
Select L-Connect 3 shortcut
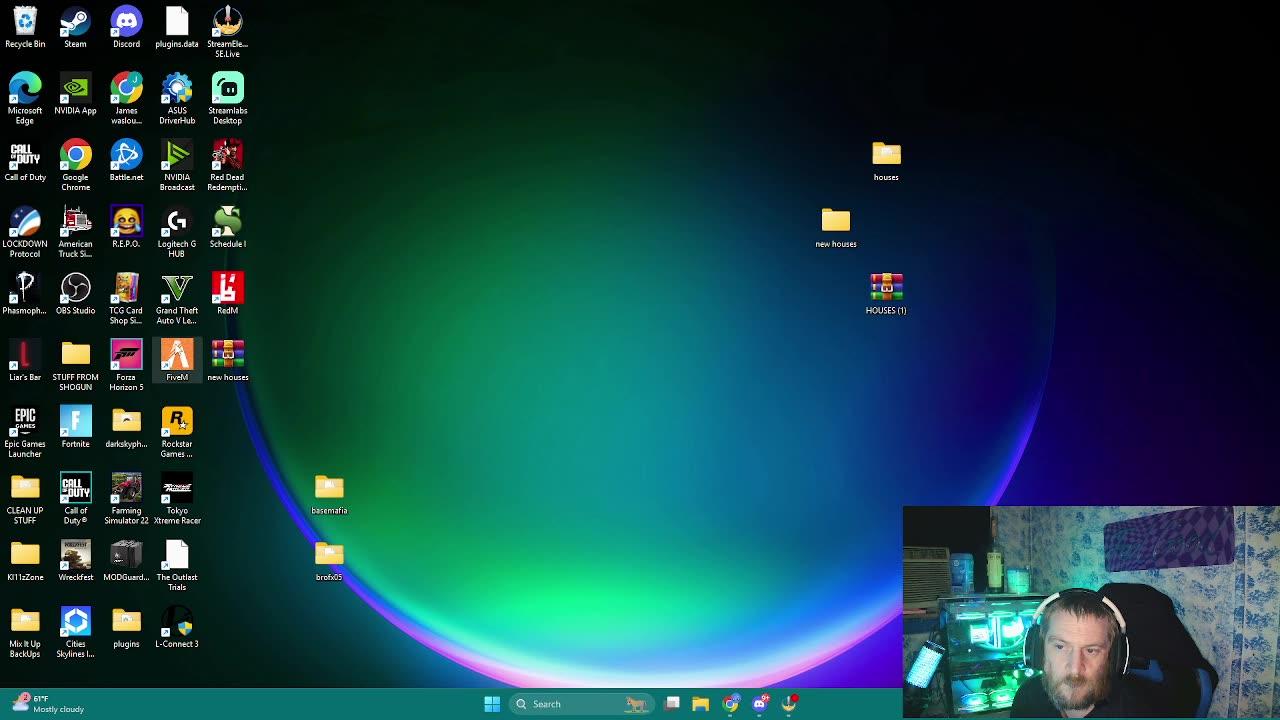tap(177, 628)
